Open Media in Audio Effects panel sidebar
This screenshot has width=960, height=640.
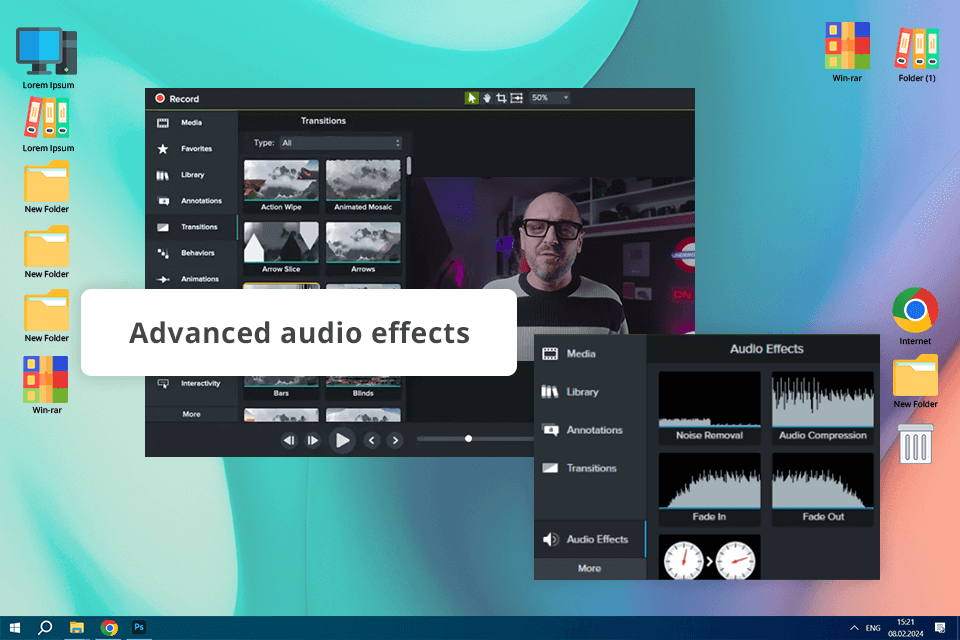[590, 354]
